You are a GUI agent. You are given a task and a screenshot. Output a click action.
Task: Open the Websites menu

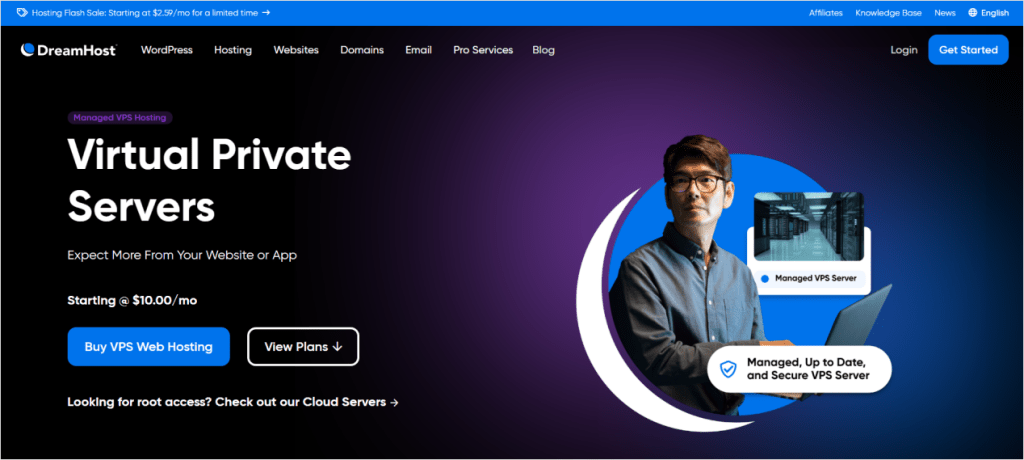296,50
